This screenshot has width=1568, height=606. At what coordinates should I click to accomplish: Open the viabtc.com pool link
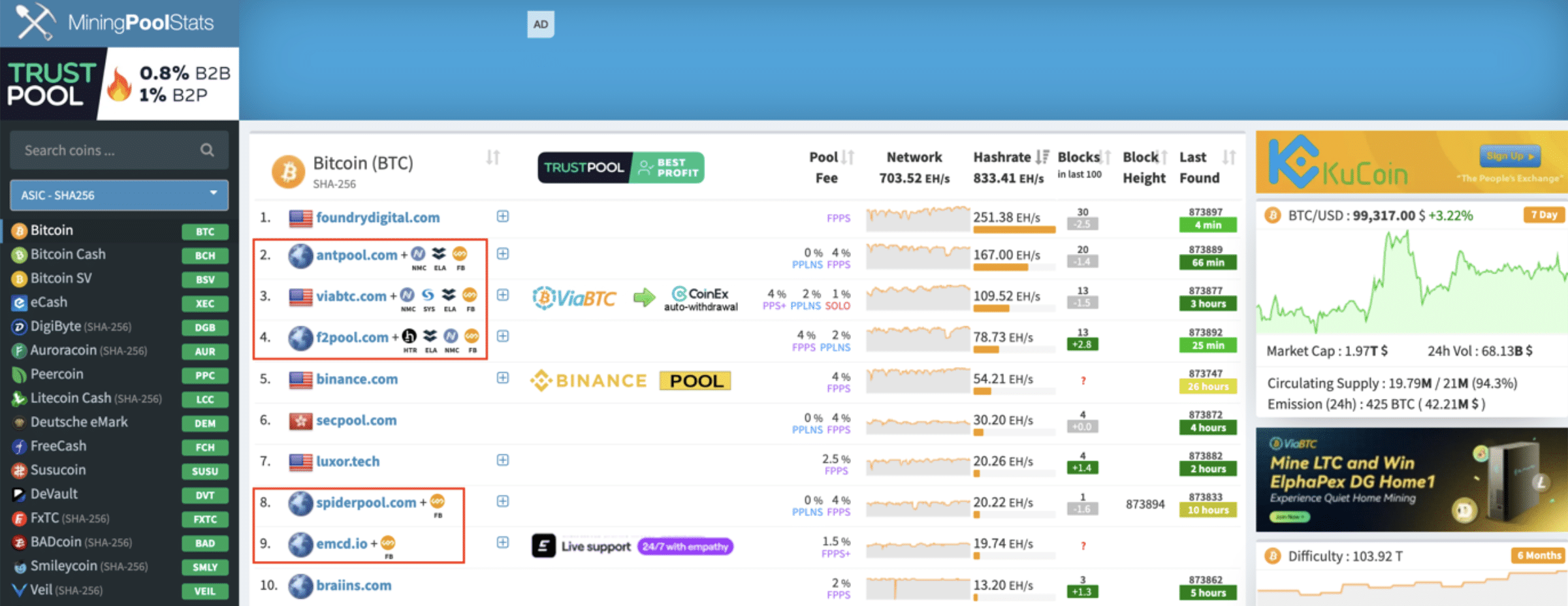click(x=351, y=296)
